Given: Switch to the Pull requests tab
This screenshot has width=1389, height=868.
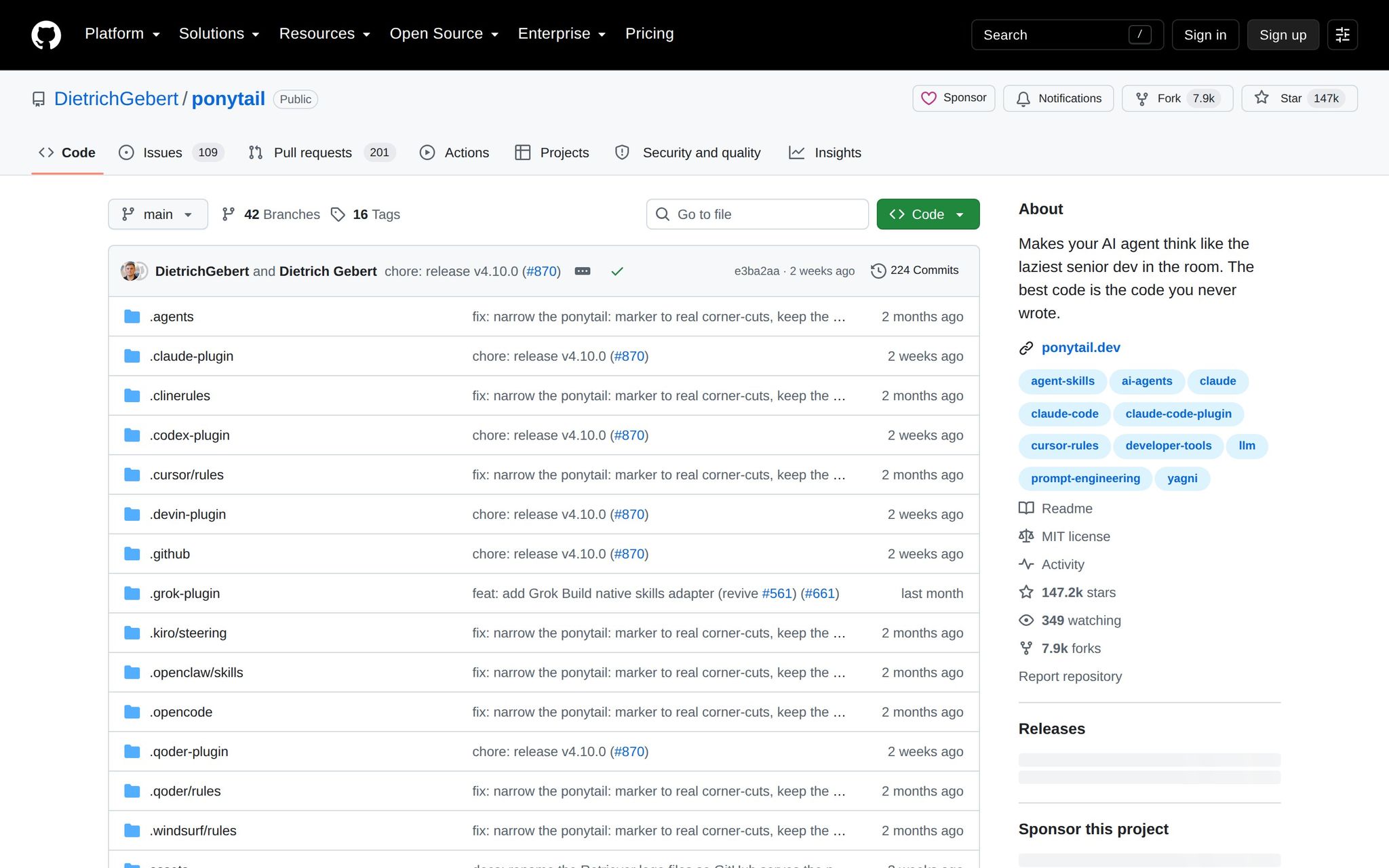Looking at the screenshot, I should (x=321, y=153).
